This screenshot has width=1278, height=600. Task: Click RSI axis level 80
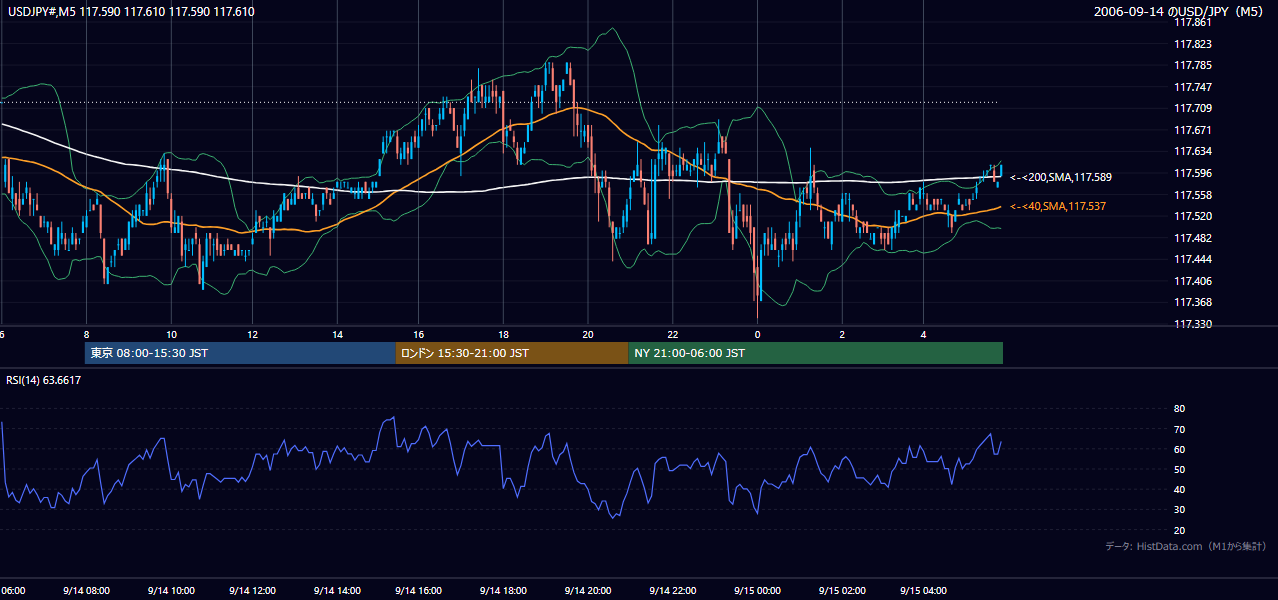1179,409
